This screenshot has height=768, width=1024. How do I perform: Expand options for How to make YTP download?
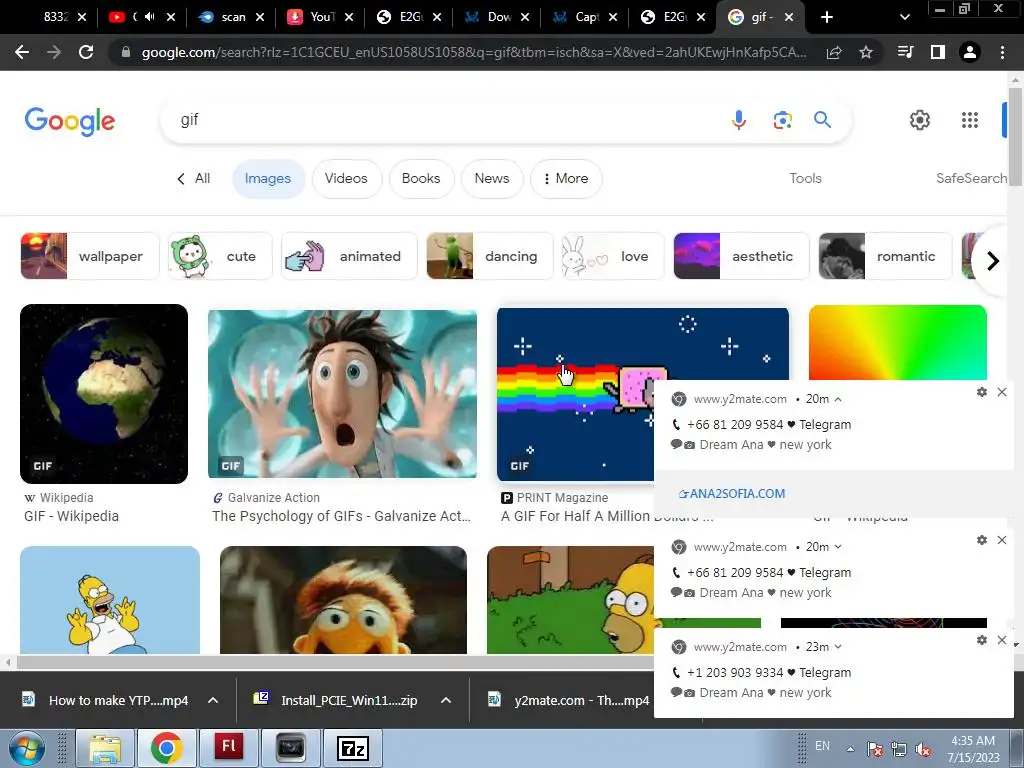tap(213, 700)
